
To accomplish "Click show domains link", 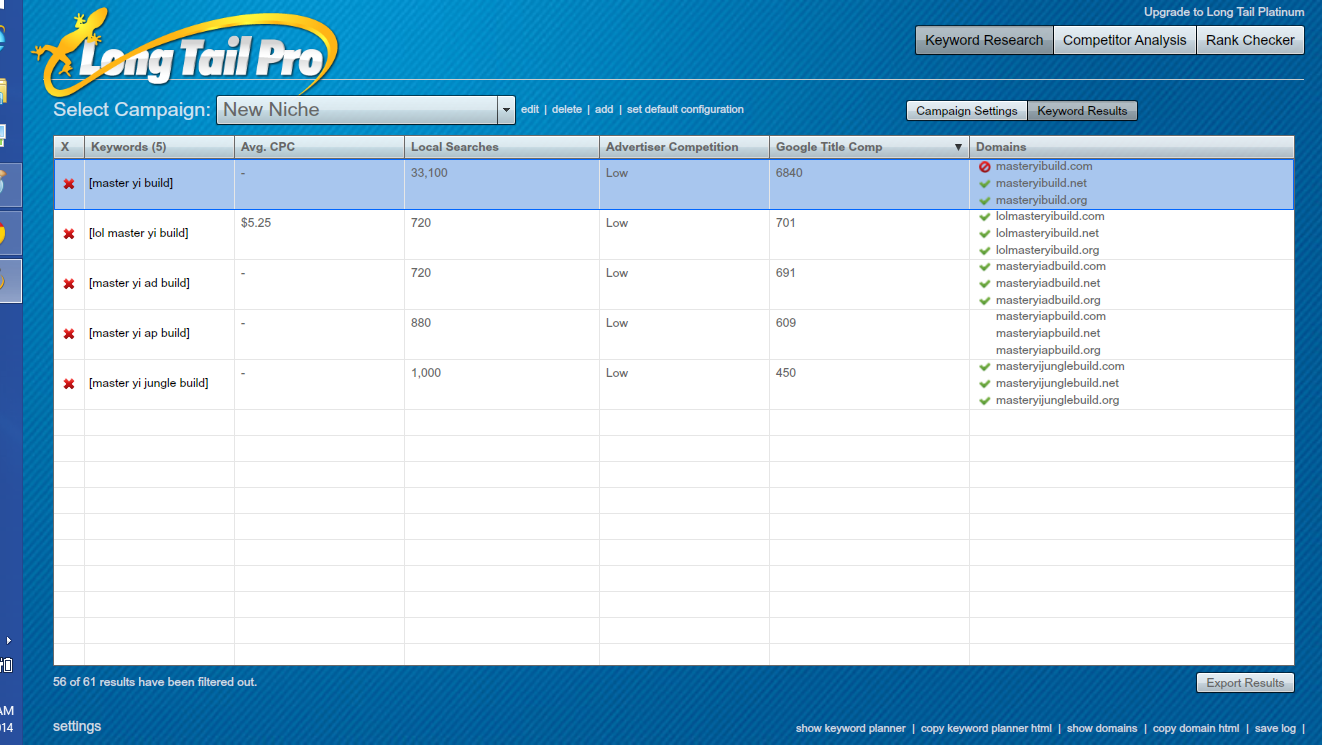I will [1102, 729].
